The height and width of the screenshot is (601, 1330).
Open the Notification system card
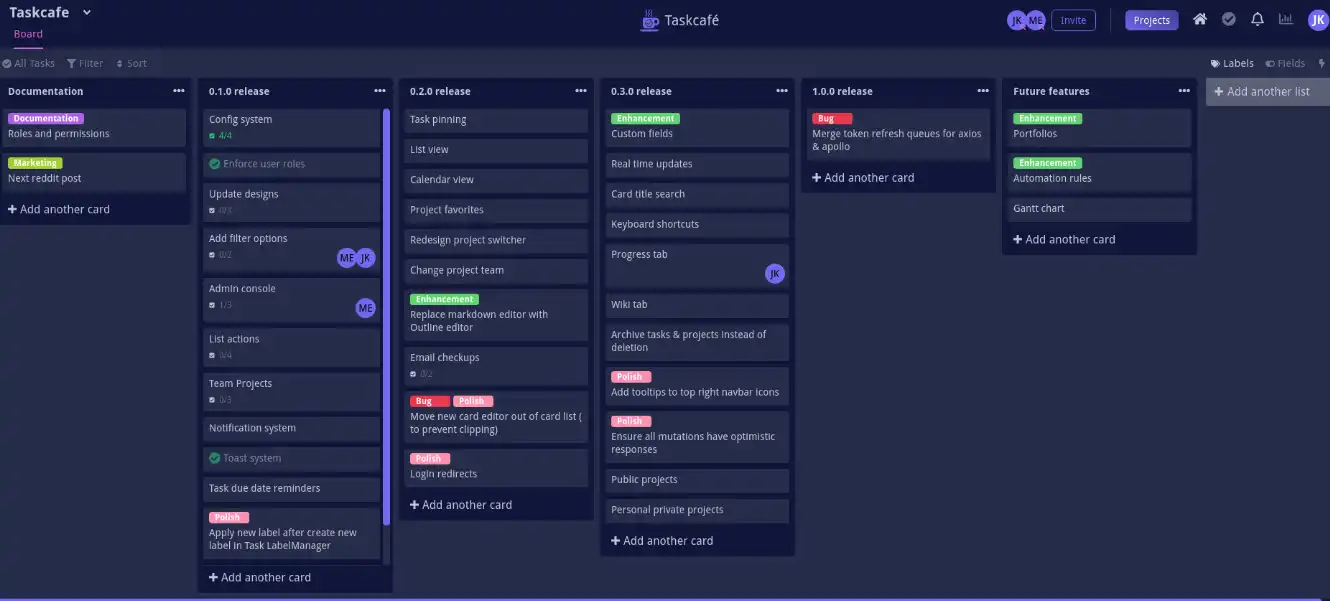point(292,428)
